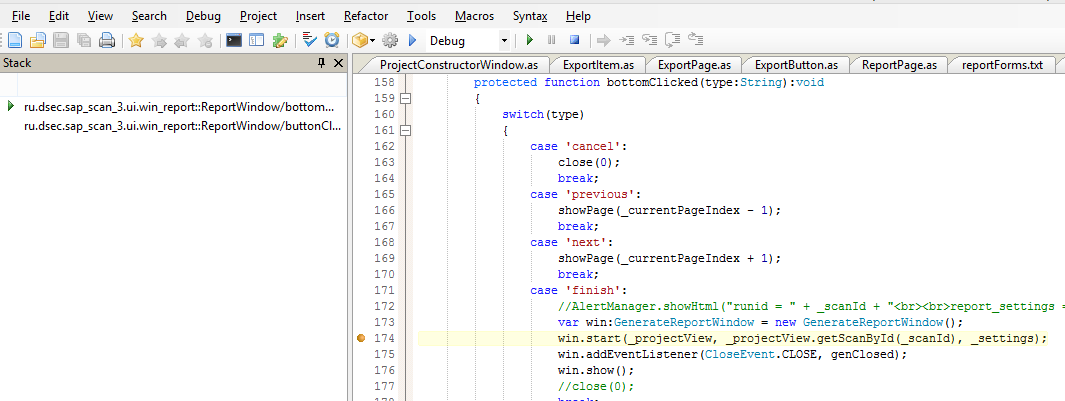The height and width of the screenshot is (401, 1065).
Task: Click the first step debug icon after arrow
Action: [626, 41]
